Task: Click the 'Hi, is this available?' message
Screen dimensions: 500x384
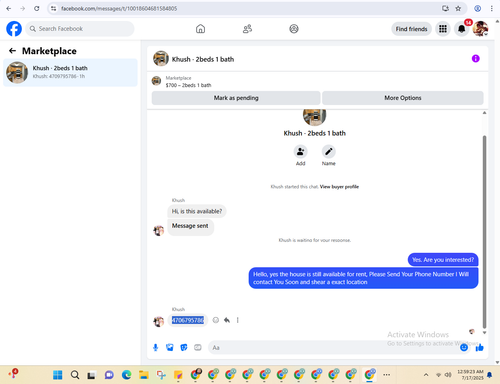Action: click(197, 211)
